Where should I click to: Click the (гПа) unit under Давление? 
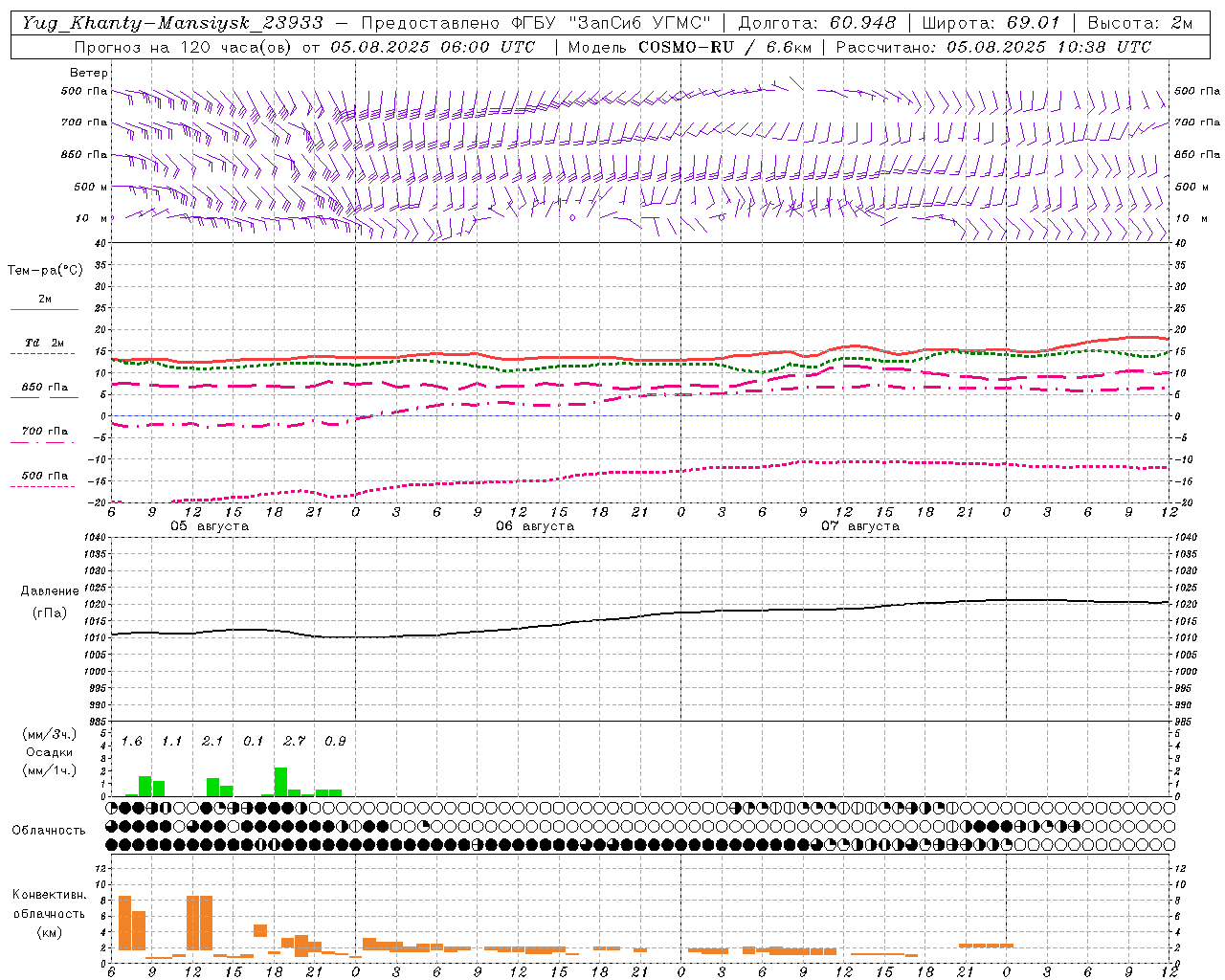pos(50,613)
